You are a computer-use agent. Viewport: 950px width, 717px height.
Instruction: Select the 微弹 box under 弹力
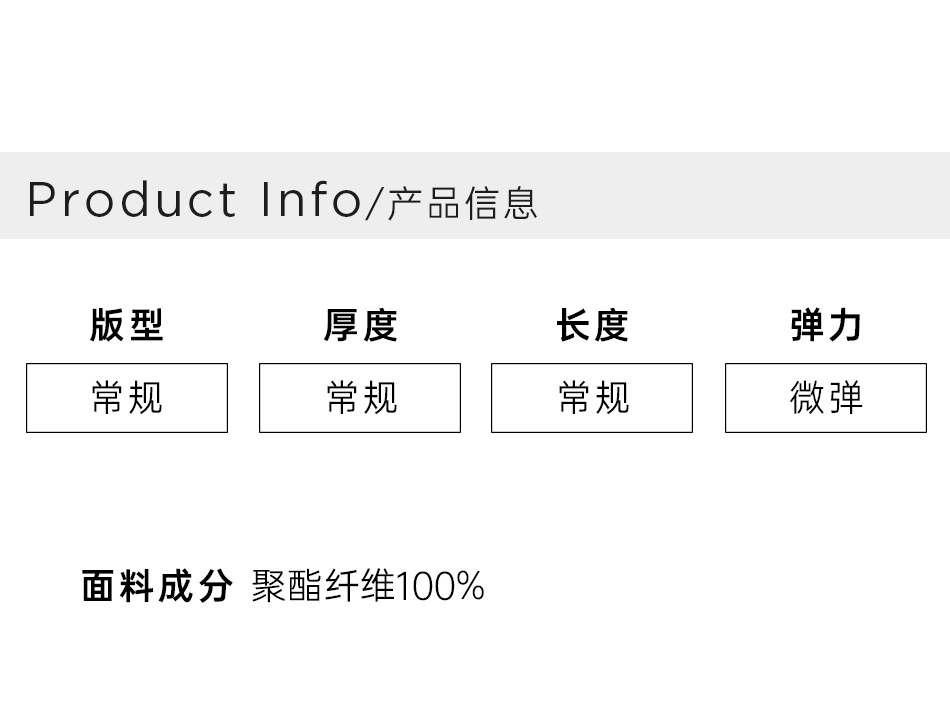pos(826,398)
